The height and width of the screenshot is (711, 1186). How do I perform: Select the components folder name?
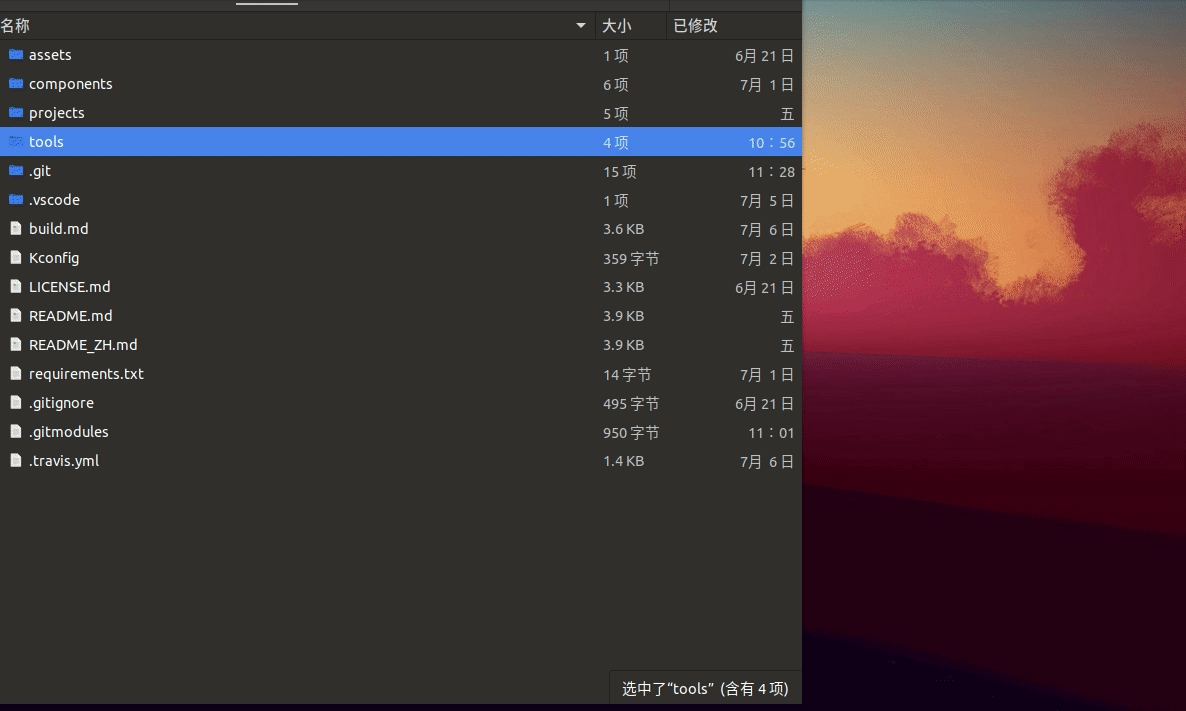pos(70,84)
